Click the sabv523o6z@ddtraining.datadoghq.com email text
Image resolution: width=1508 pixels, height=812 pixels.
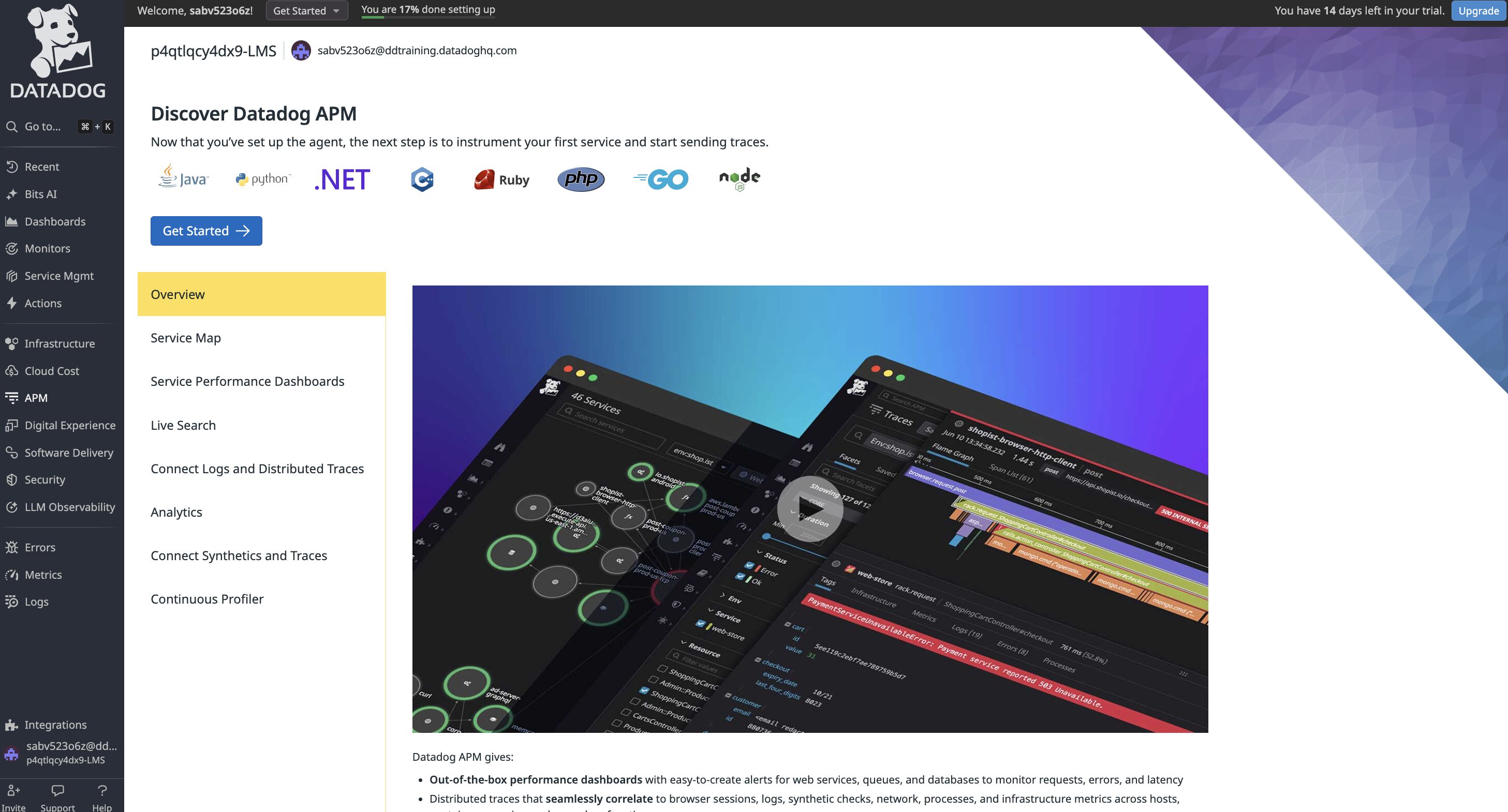coord(417,50)
